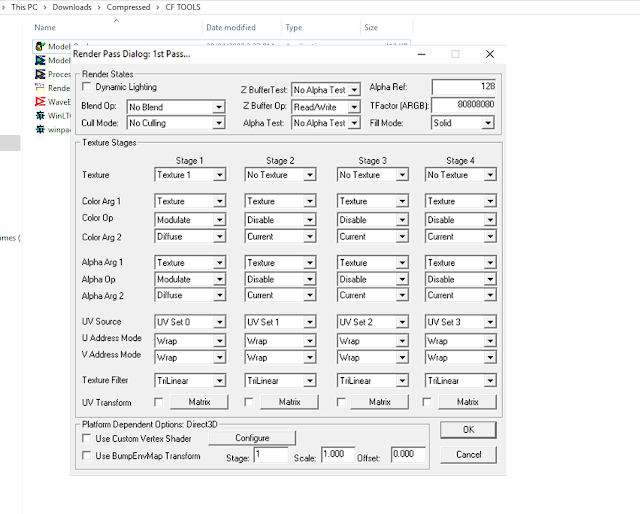Go to Downloads in the address breadcrumb

(x=72, y=7)
